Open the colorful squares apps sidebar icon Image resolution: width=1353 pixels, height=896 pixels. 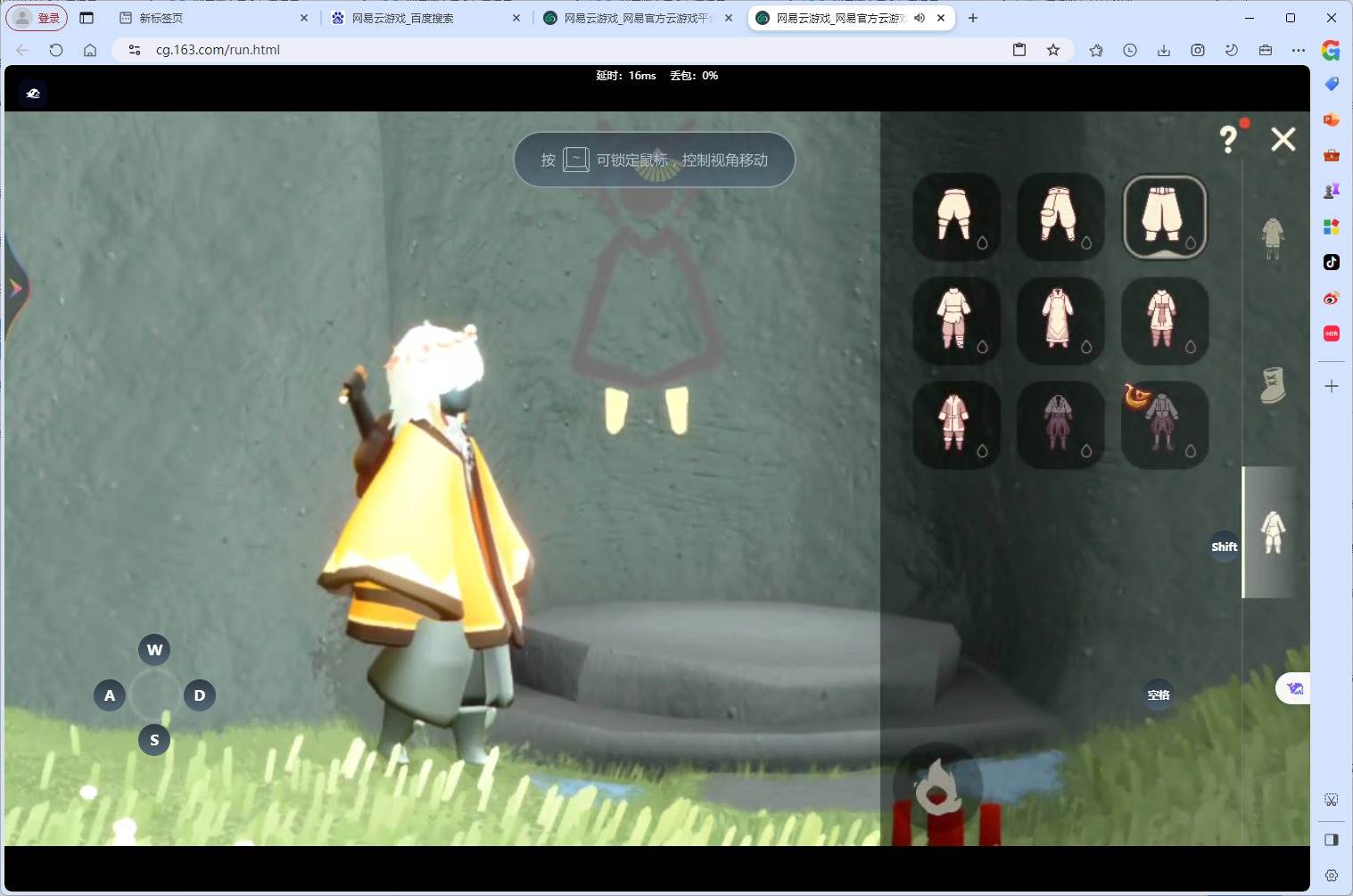point(1332,226)
